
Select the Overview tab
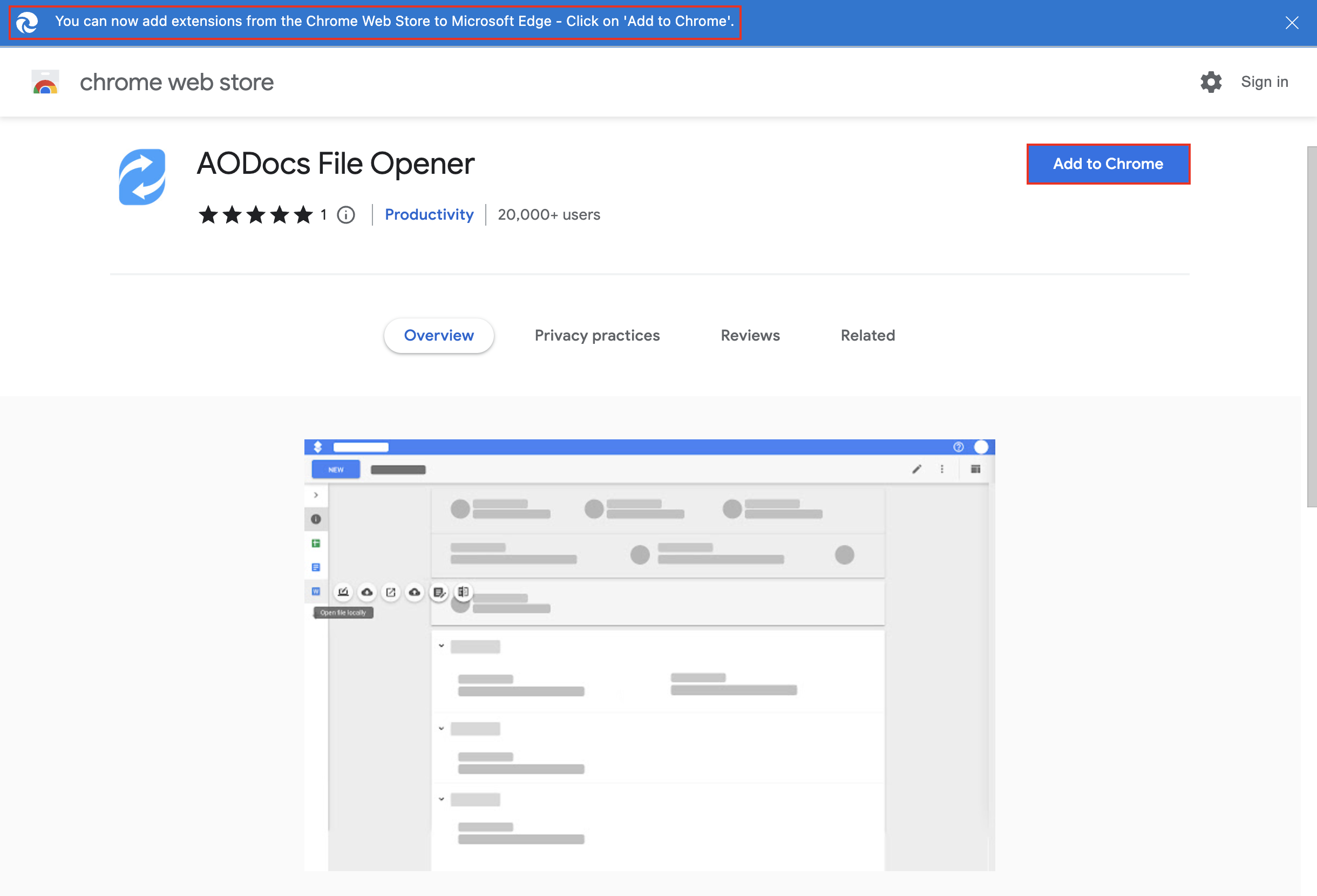[439, 336]
